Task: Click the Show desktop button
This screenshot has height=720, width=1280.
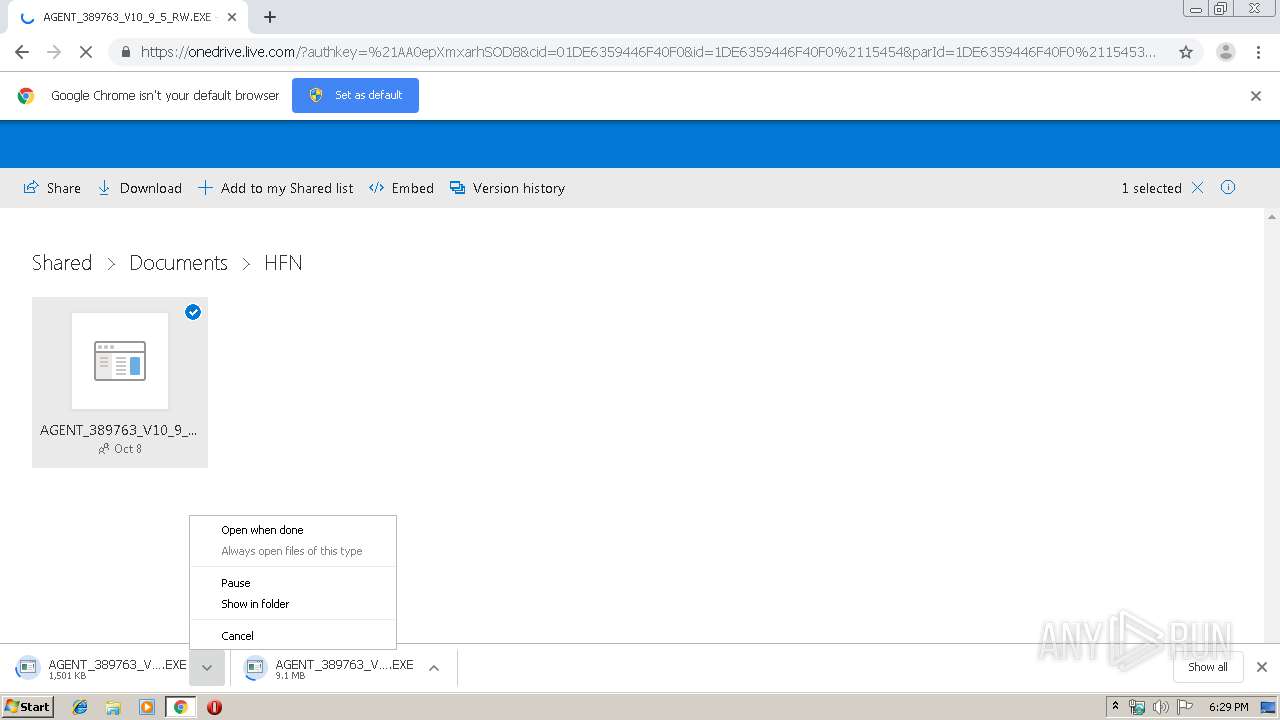Action: click(x=1269, y=707)
